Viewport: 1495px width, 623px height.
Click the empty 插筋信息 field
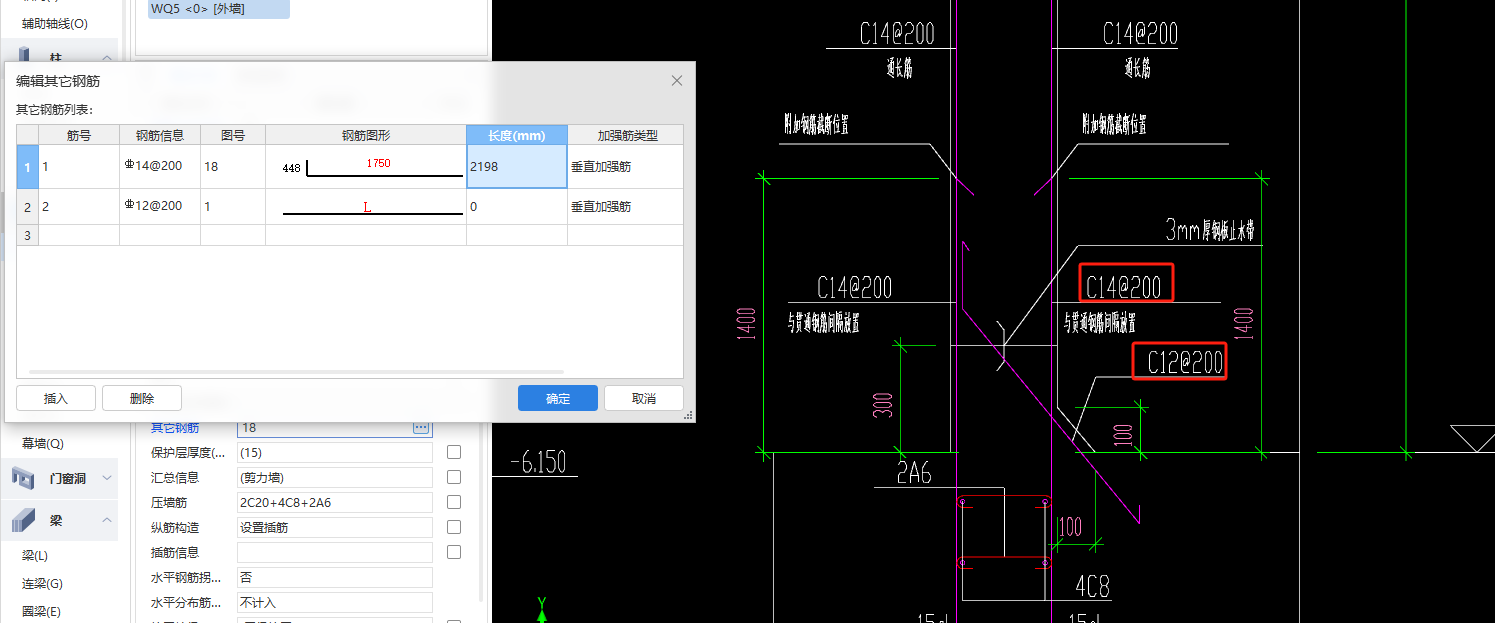point(335,552)
